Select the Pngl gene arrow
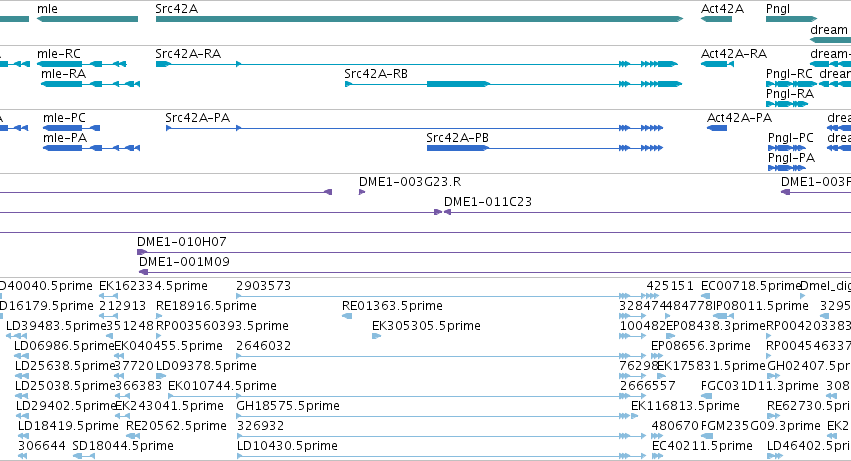This screenshot has height=461, width=851. 791,19
